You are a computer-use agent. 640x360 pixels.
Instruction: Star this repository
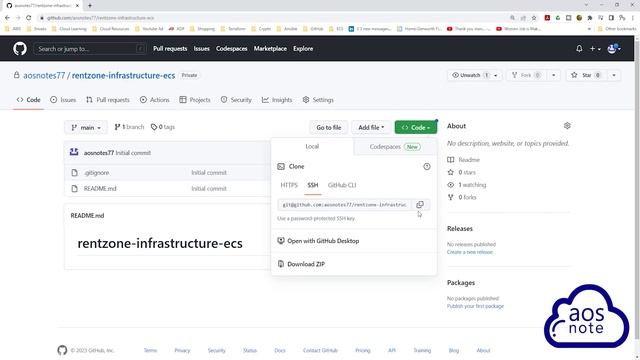pyautogui.click(x=586, y=76)
